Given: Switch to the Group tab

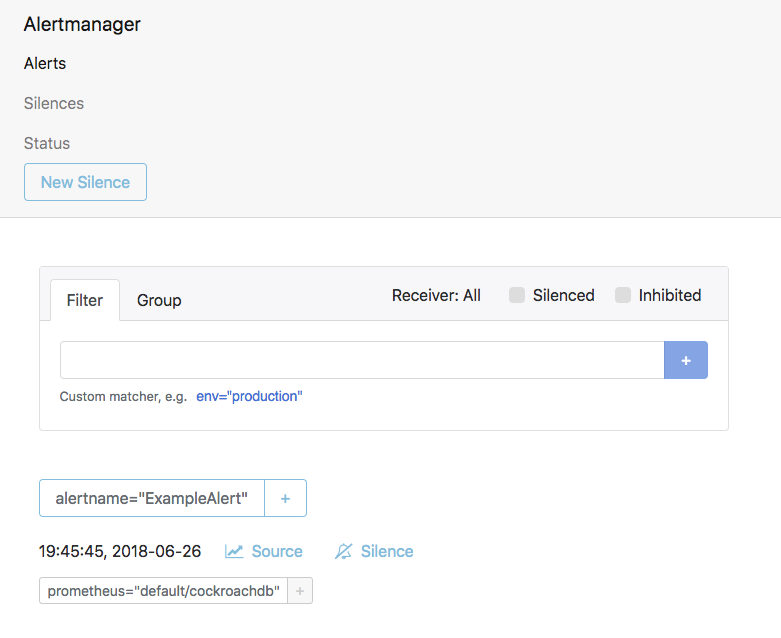Looking at the screenshot, I should click(x=159, y=300).
